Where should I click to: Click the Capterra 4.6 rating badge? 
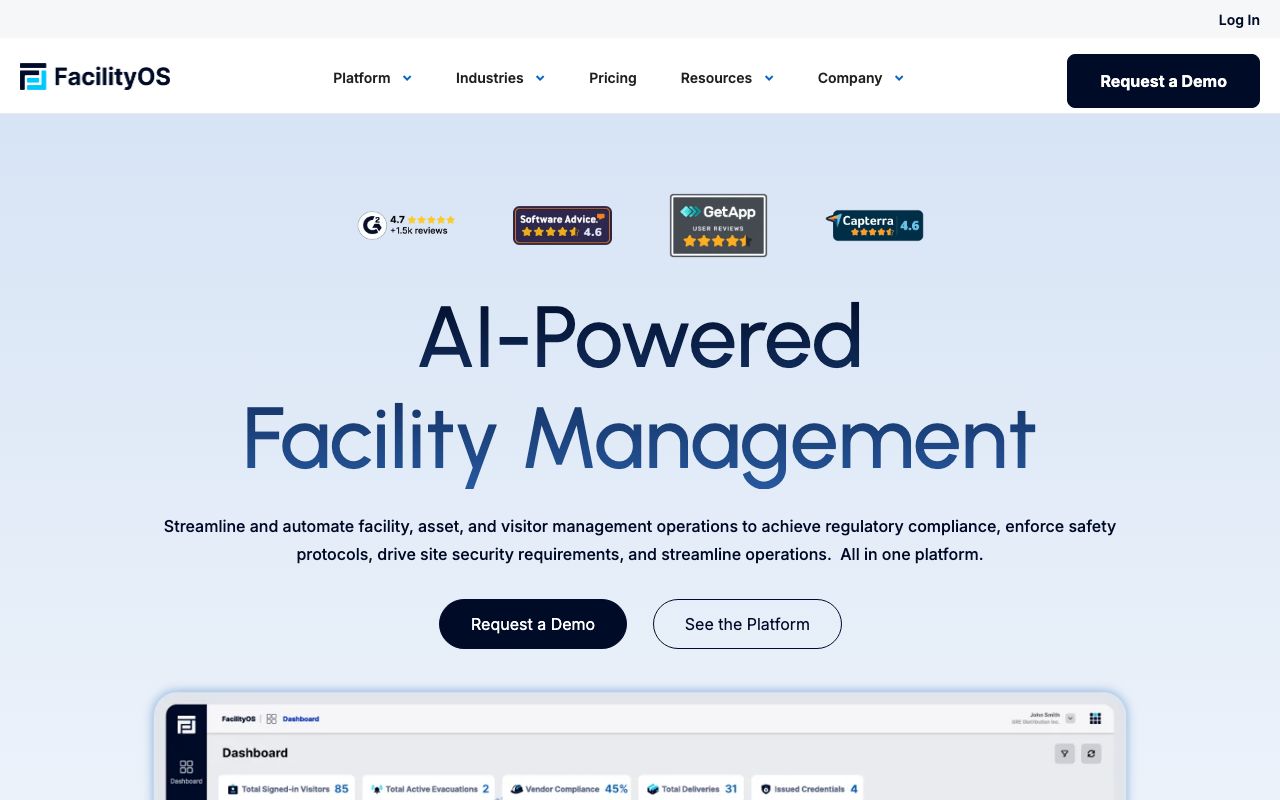pos(875,225)
